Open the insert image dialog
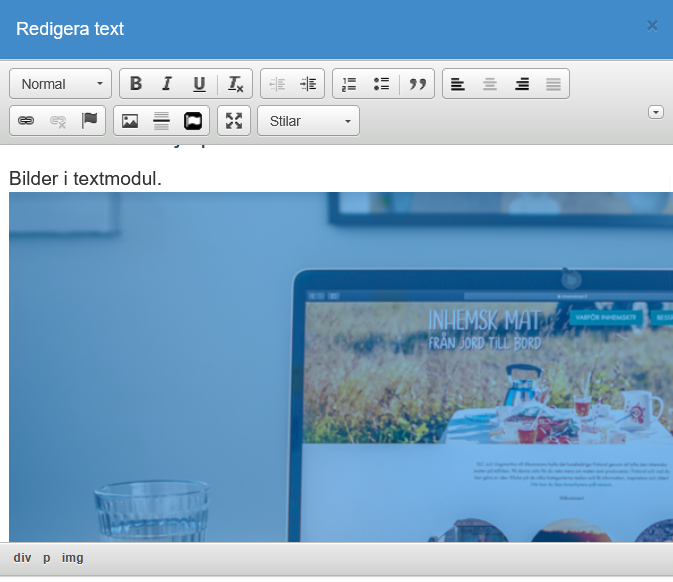This screenshot has height=582, width=673. tap(130, 121)
